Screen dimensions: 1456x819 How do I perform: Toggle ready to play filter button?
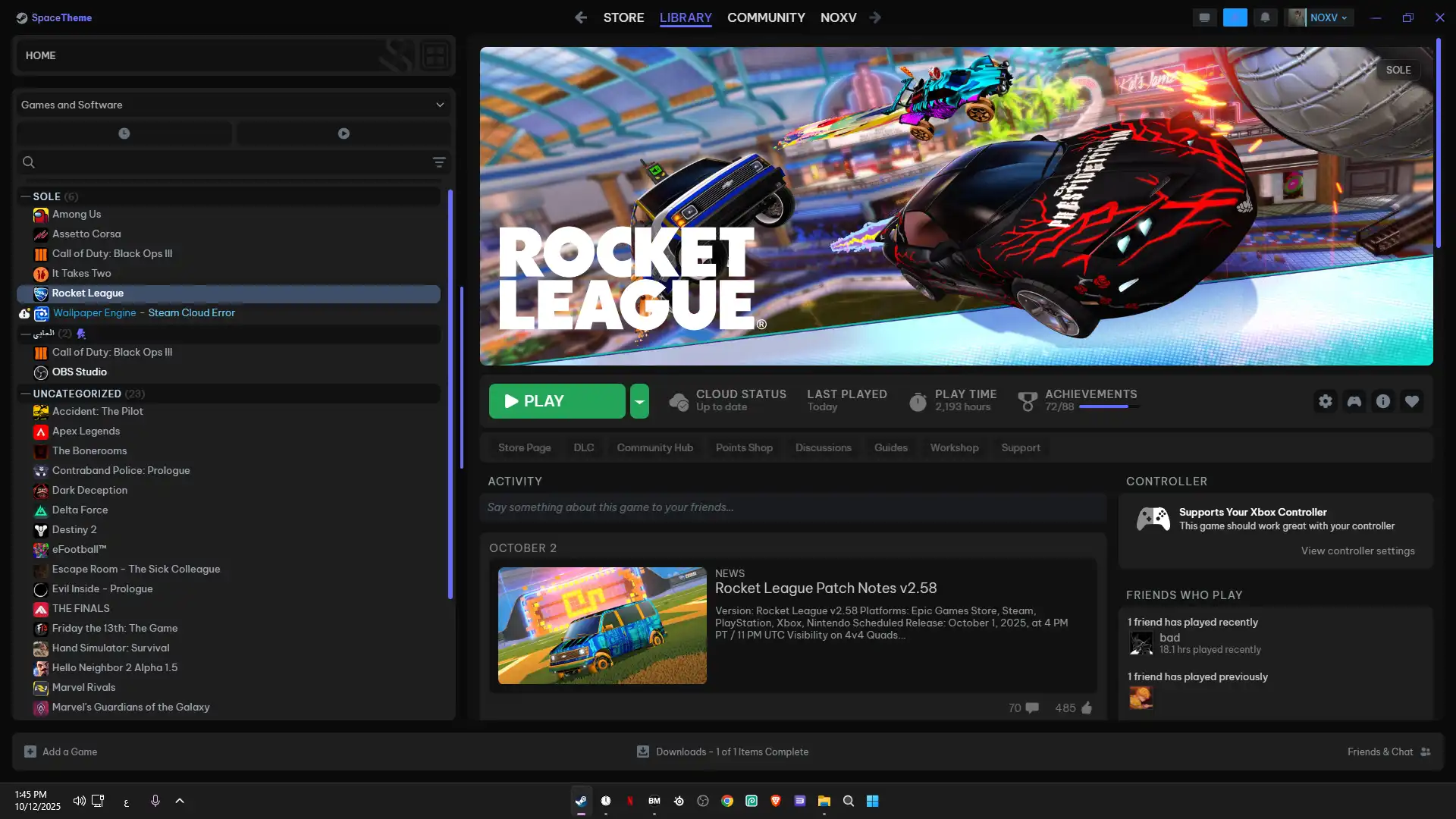(x=344, y=133)
